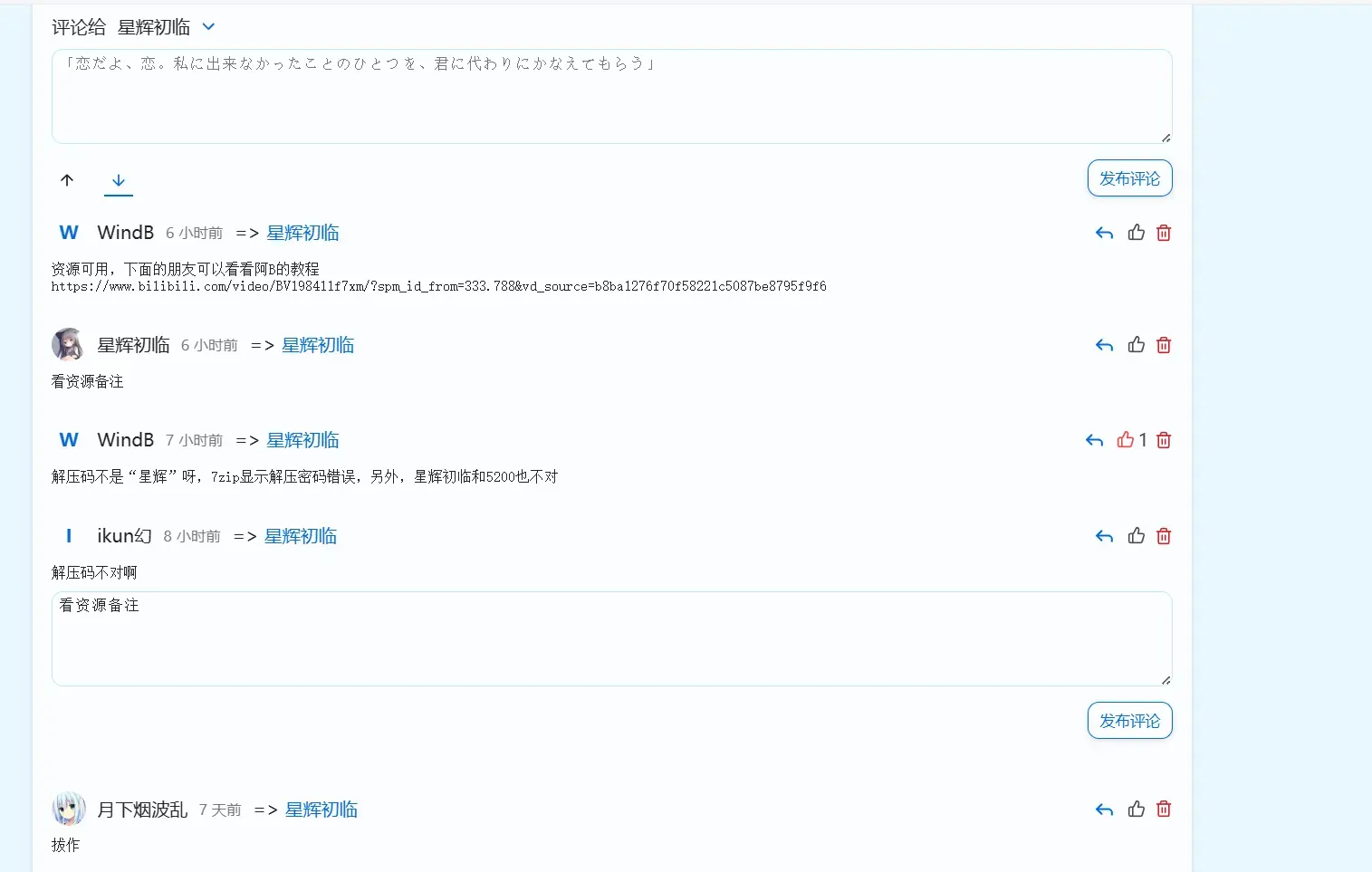Screen dimensions: 1372x872
Task: Click the ikun幻 username
Action: click(125, 536)
